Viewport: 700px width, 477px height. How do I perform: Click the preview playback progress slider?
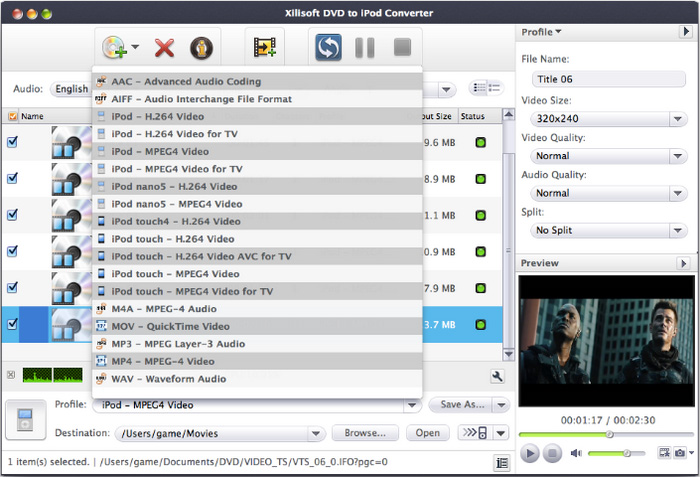point(606,434)
